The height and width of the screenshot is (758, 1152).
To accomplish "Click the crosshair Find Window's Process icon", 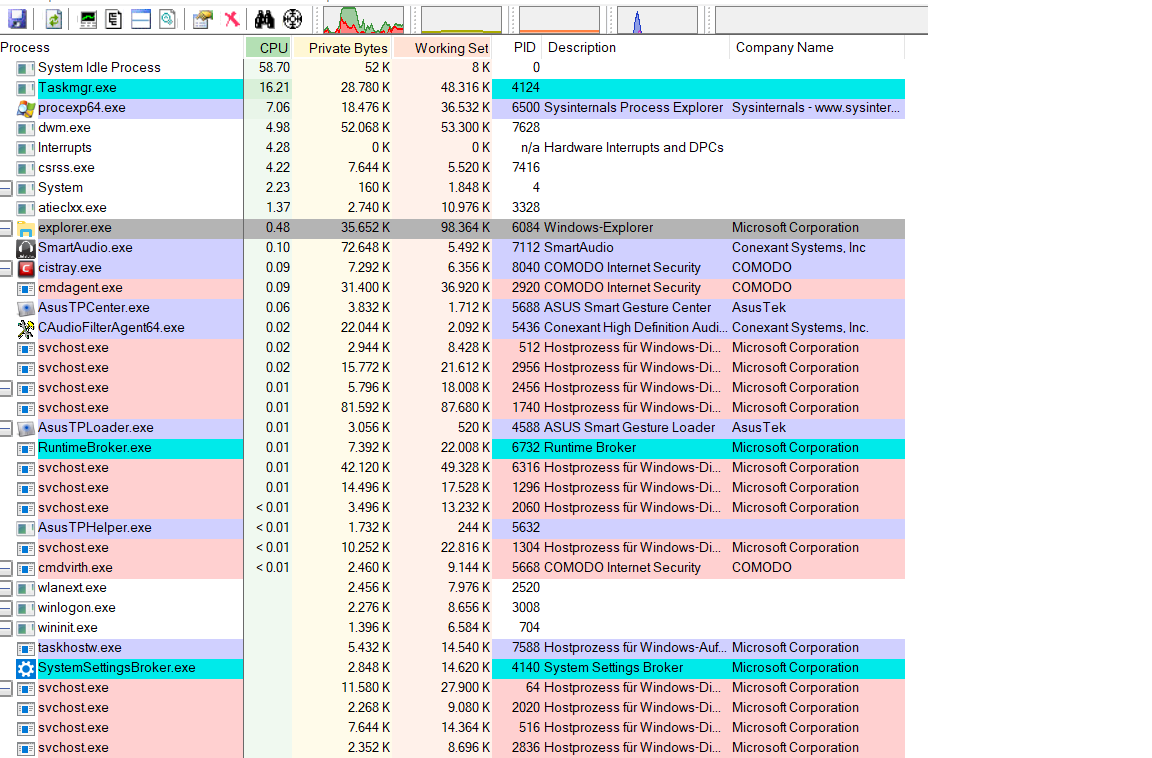I will (292, 19).
